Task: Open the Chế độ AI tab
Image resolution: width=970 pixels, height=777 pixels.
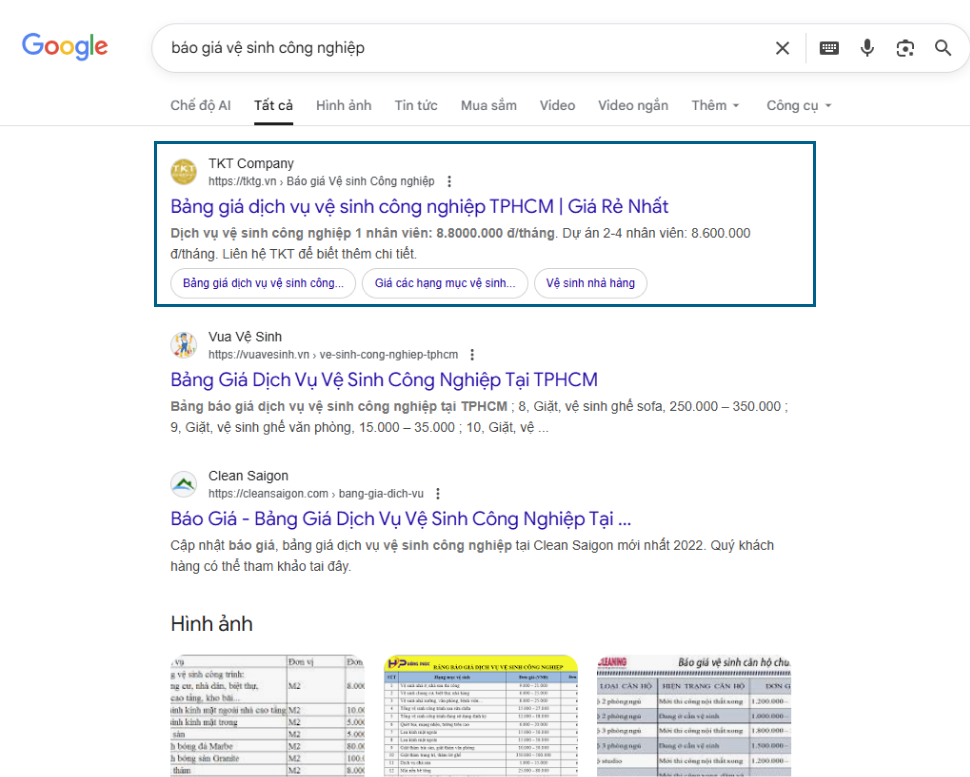Action: (x=200, y=106)
